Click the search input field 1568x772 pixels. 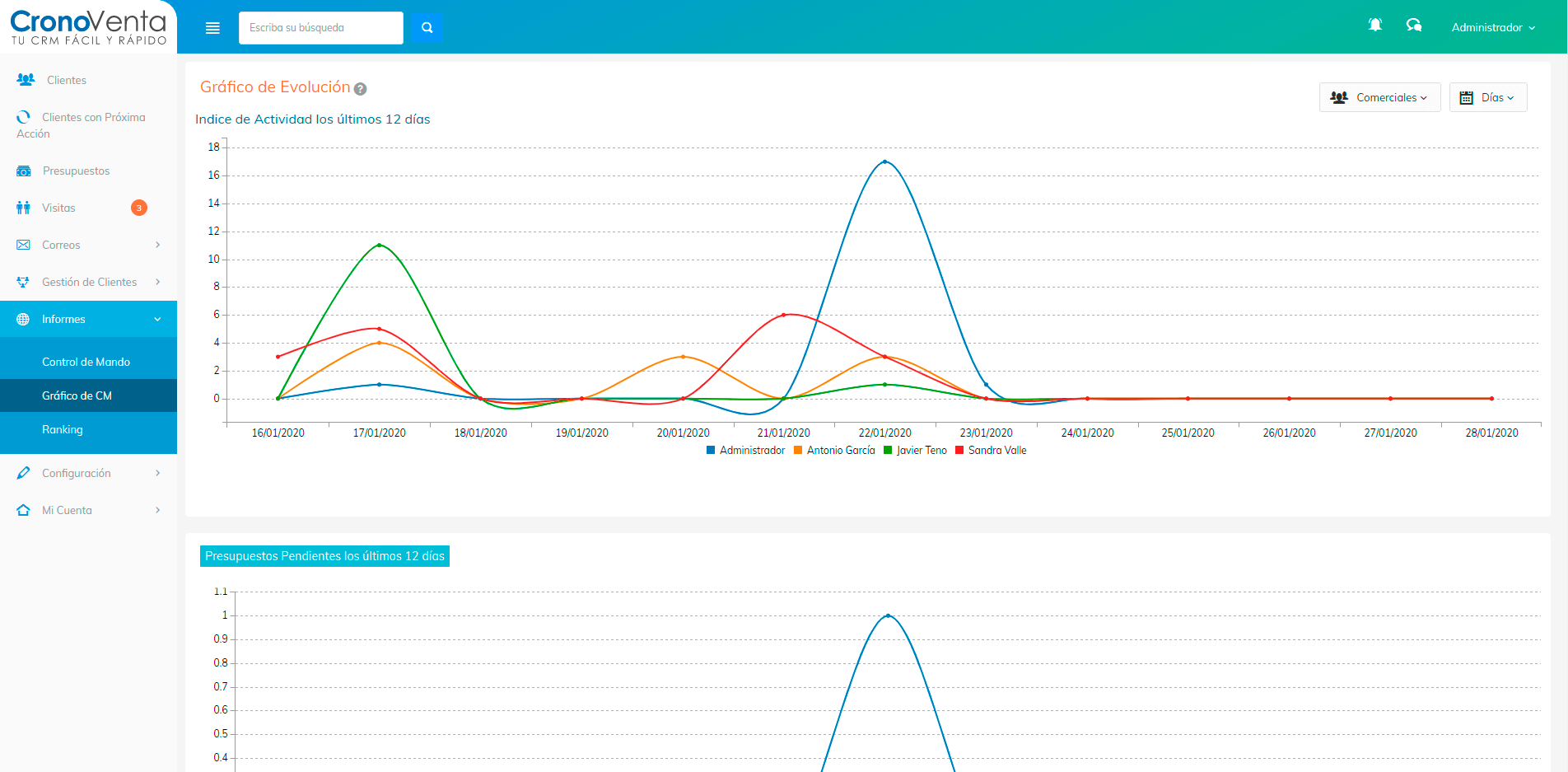(321, 28)
